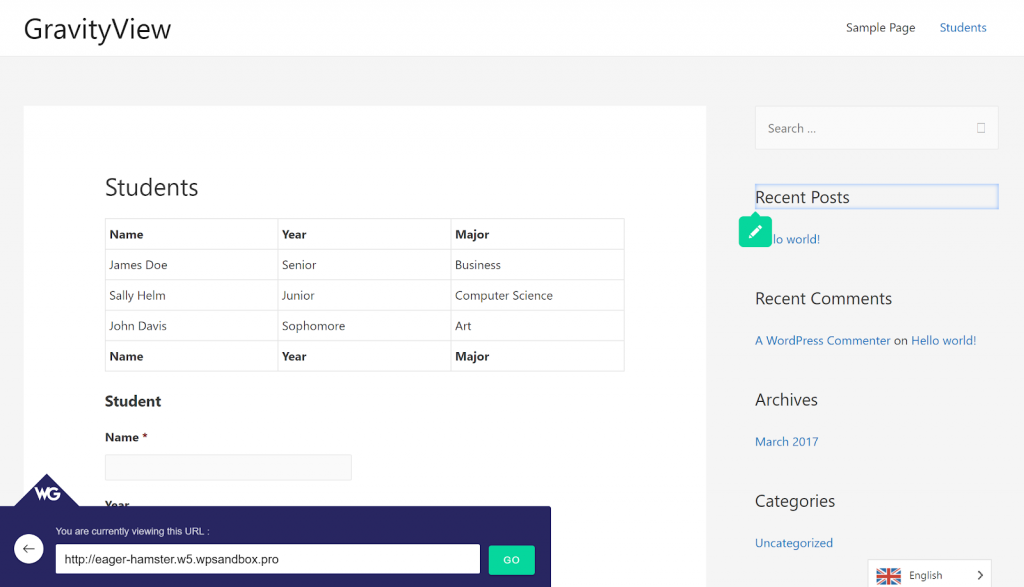
Task: Click the Name footer cell of table
Action: click(x=191, y=356)
